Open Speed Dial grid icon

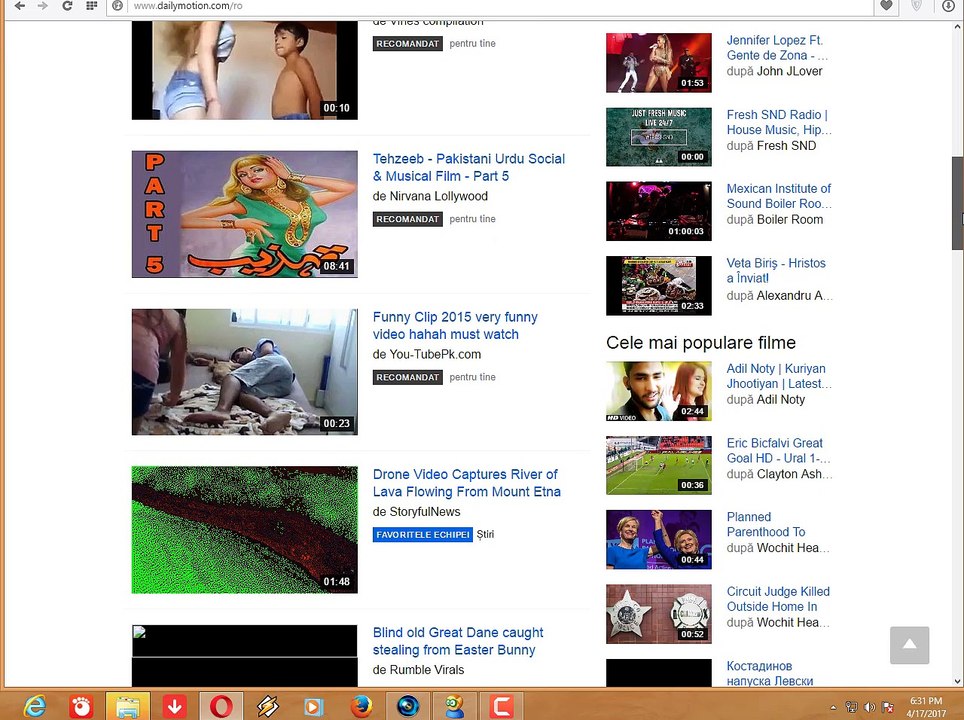tap(91, 6)
